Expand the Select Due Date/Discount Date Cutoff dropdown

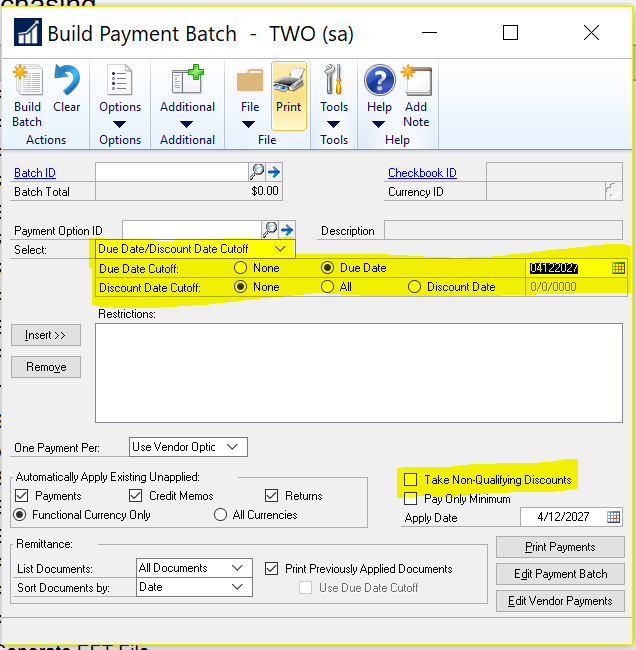(x=281, y=248)
